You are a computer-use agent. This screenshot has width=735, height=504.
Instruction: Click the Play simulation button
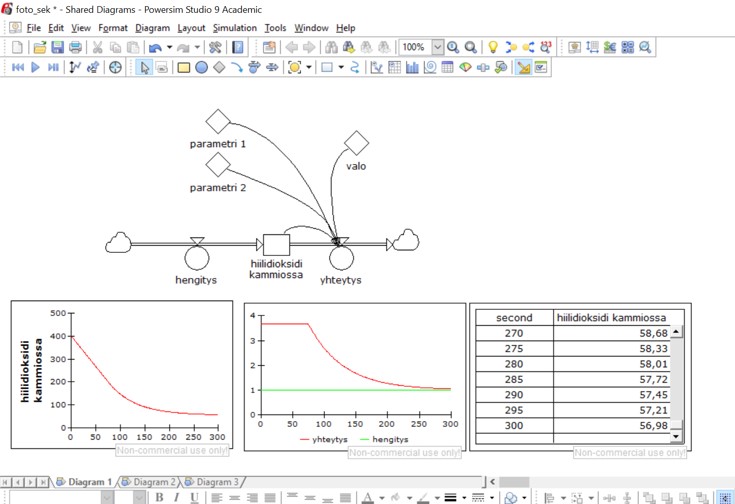click(35, 68)
